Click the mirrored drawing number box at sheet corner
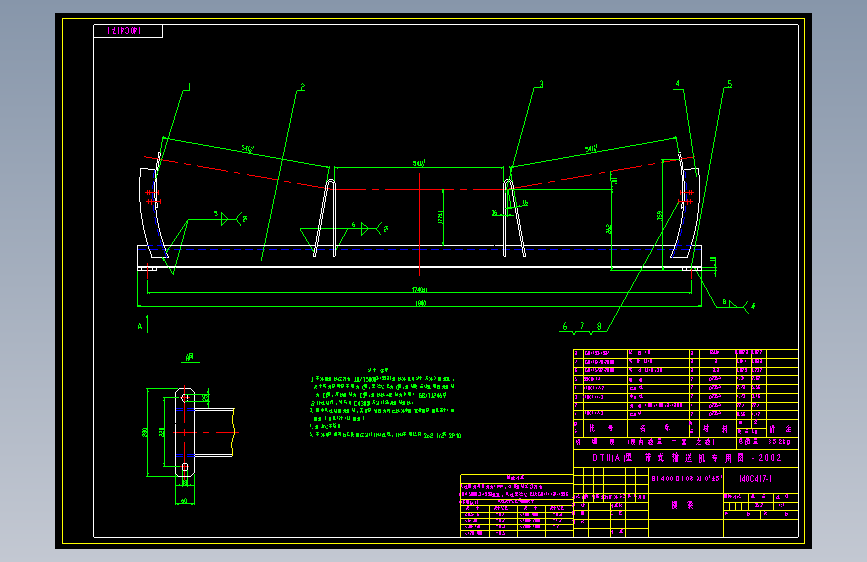This screenshot has width=867, height=562. click(x=128, y=31)
